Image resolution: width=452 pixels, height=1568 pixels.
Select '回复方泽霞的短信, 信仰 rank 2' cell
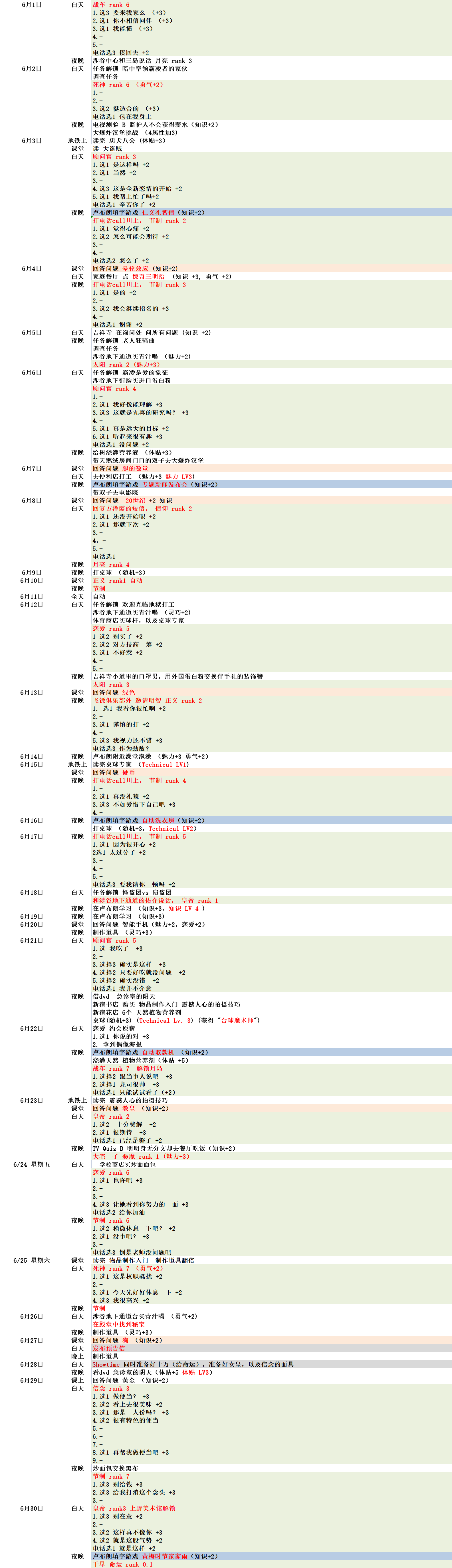271,508
